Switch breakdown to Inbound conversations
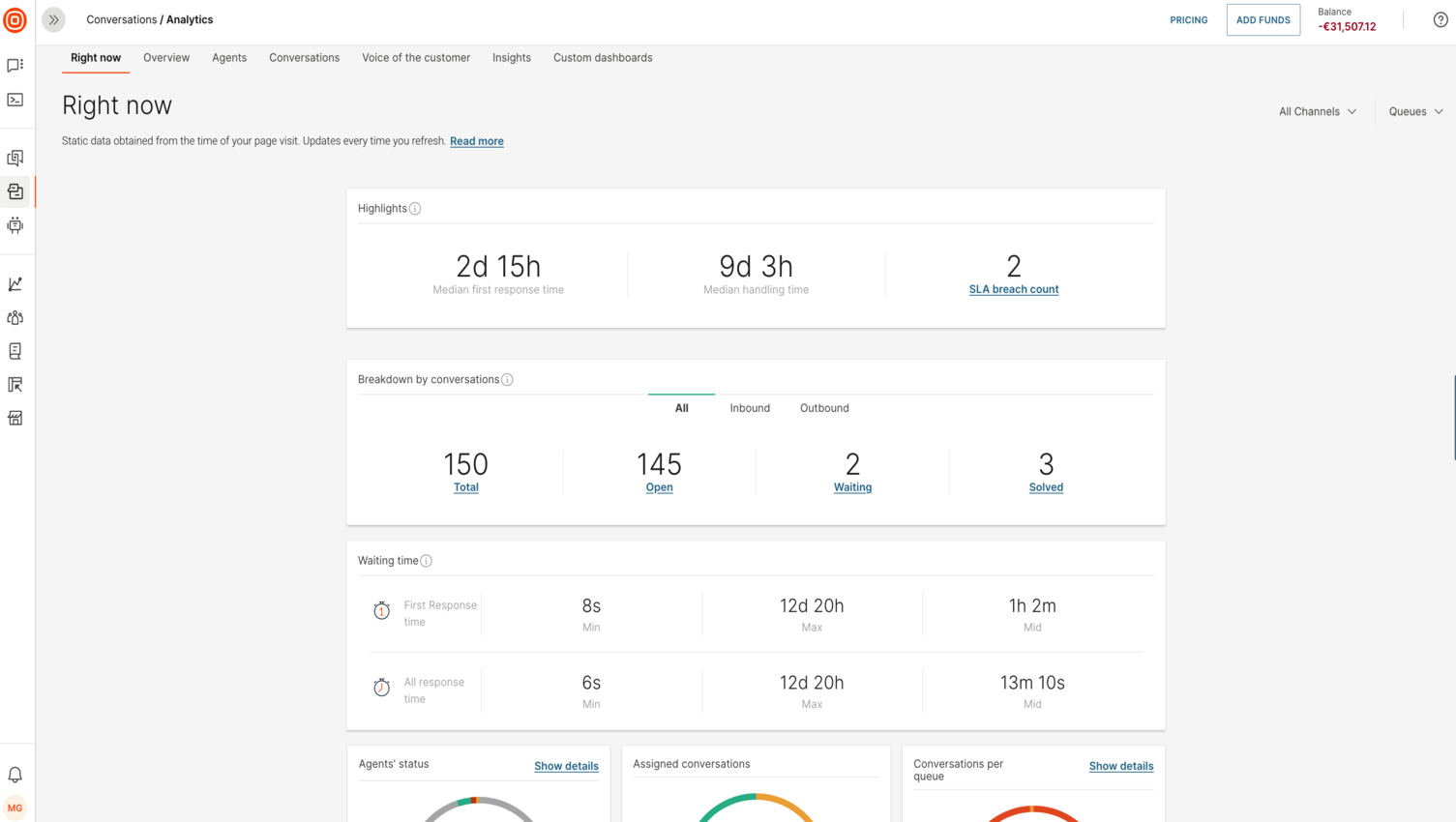 point(749,408)
